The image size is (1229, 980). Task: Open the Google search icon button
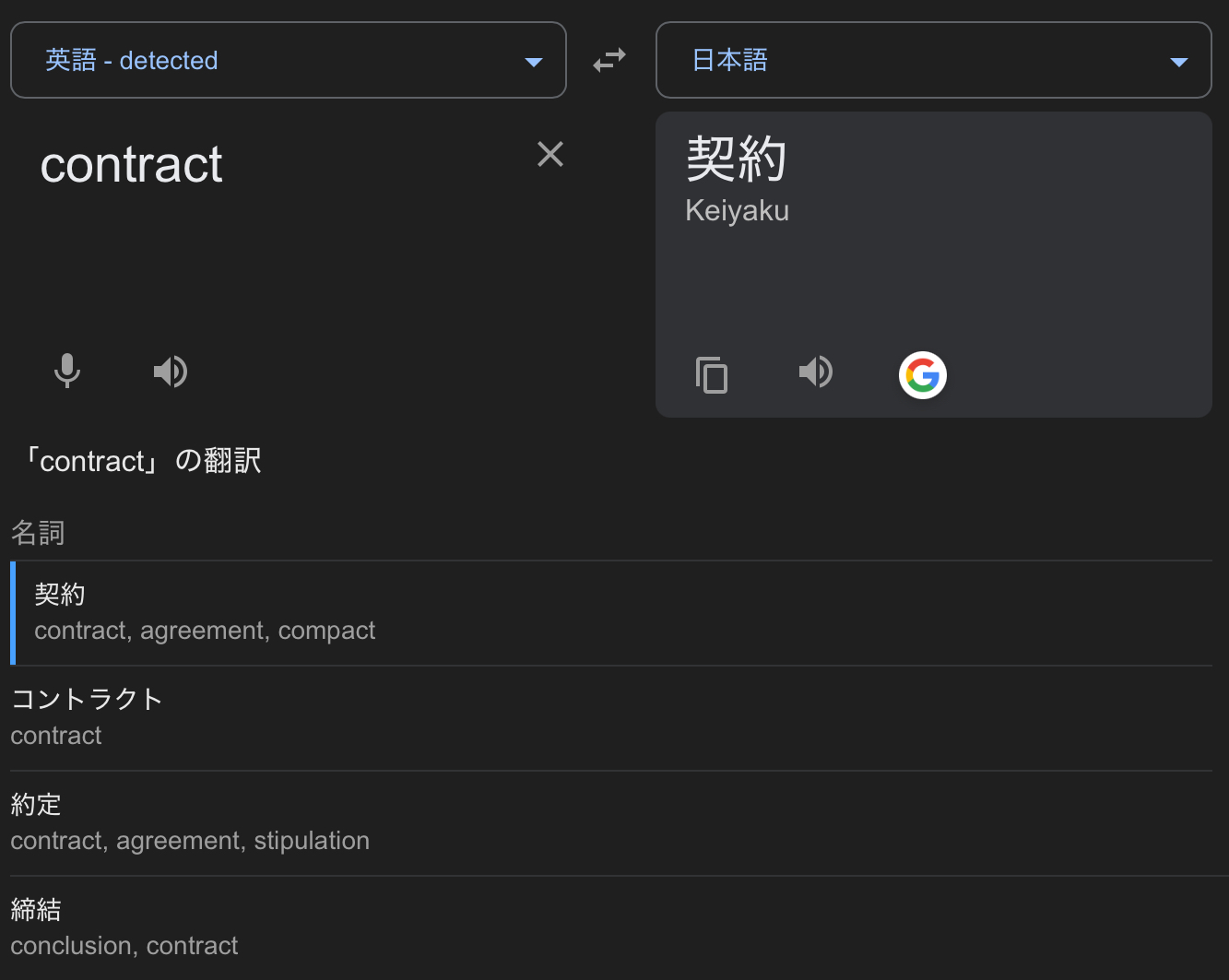(x=923, y=375)
